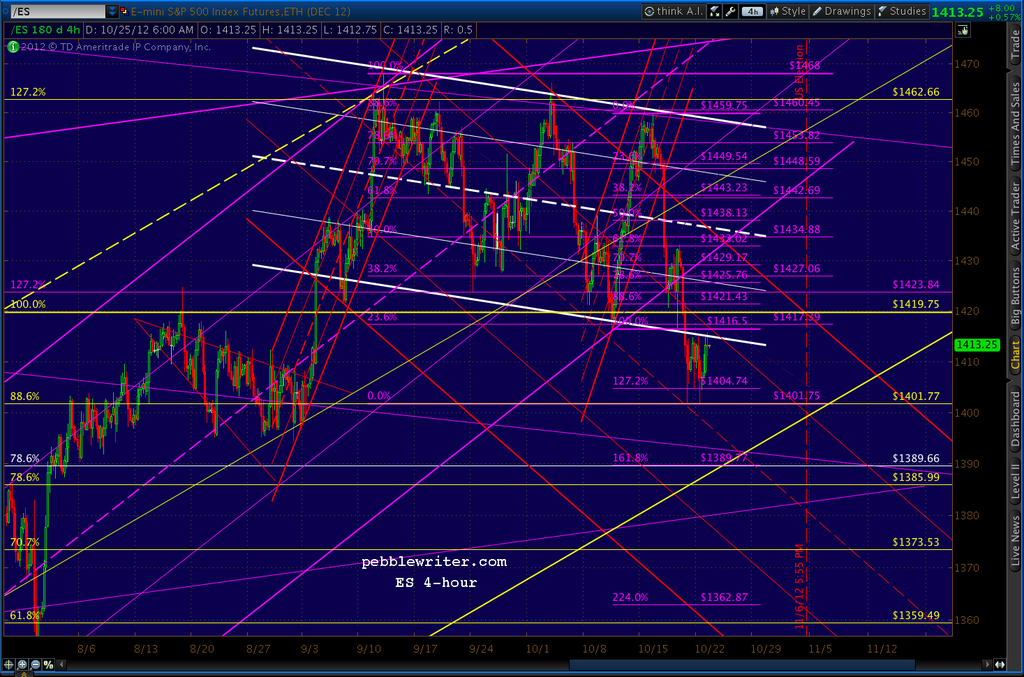The width and height of the screenshot is (1024, 677).
Task: Zoom in with the magnifier plus icon
Action: (x=22, y=665)
